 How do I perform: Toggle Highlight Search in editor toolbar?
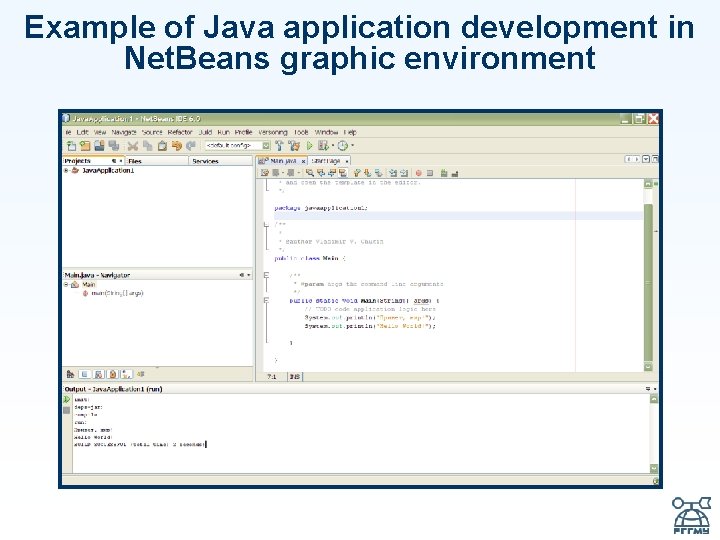pos(343,173)
